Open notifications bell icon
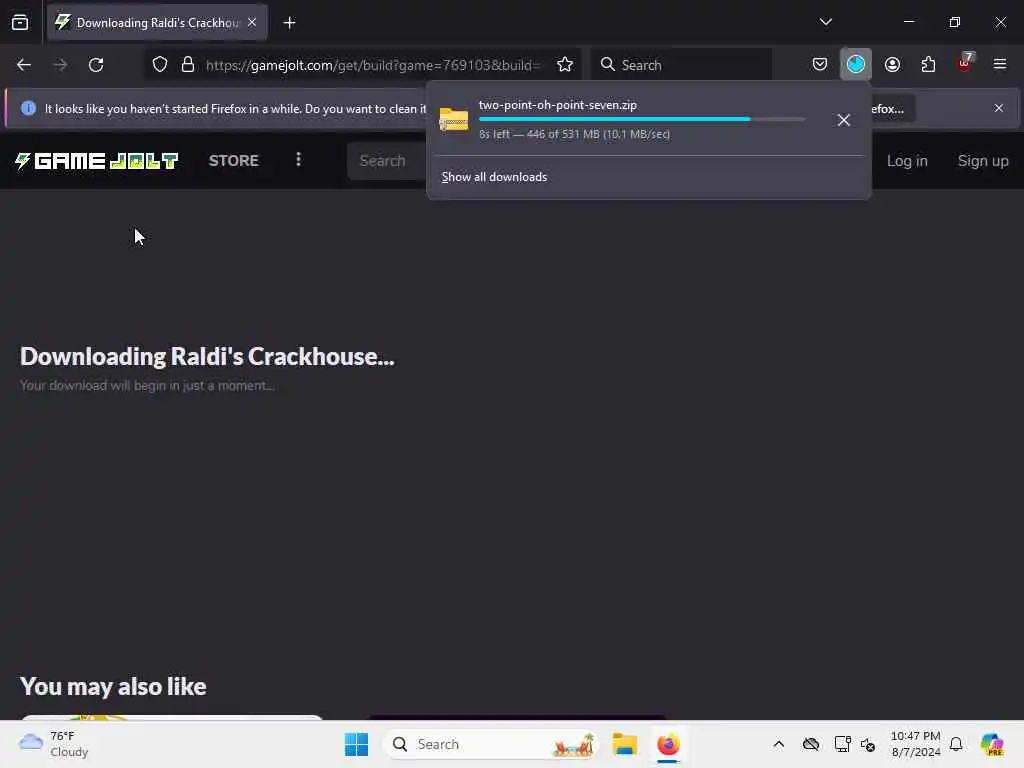The height and width of the screenshot is (768, 1024). (x=956, y=744)
